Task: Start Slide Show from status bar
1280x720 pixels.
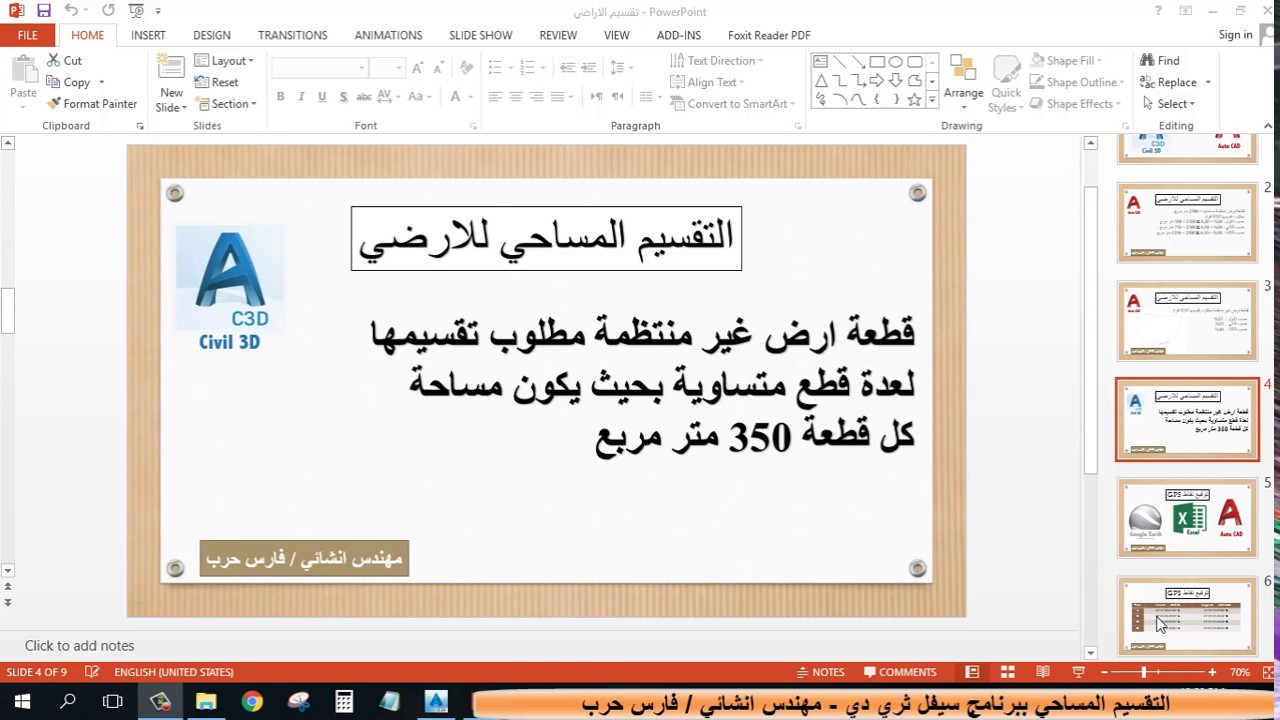Action: [1078, 672]
